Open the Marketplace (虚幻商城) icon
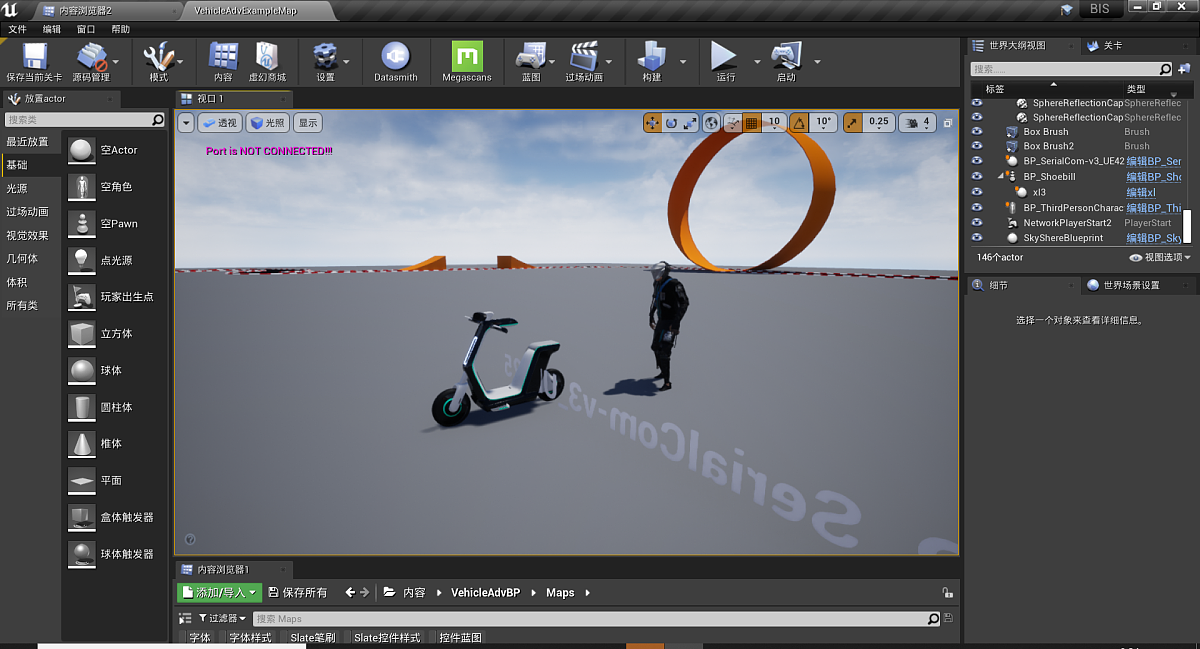The width and height of the screenshot is (1200, 649). pyautogui.click(x=267, y=57)
